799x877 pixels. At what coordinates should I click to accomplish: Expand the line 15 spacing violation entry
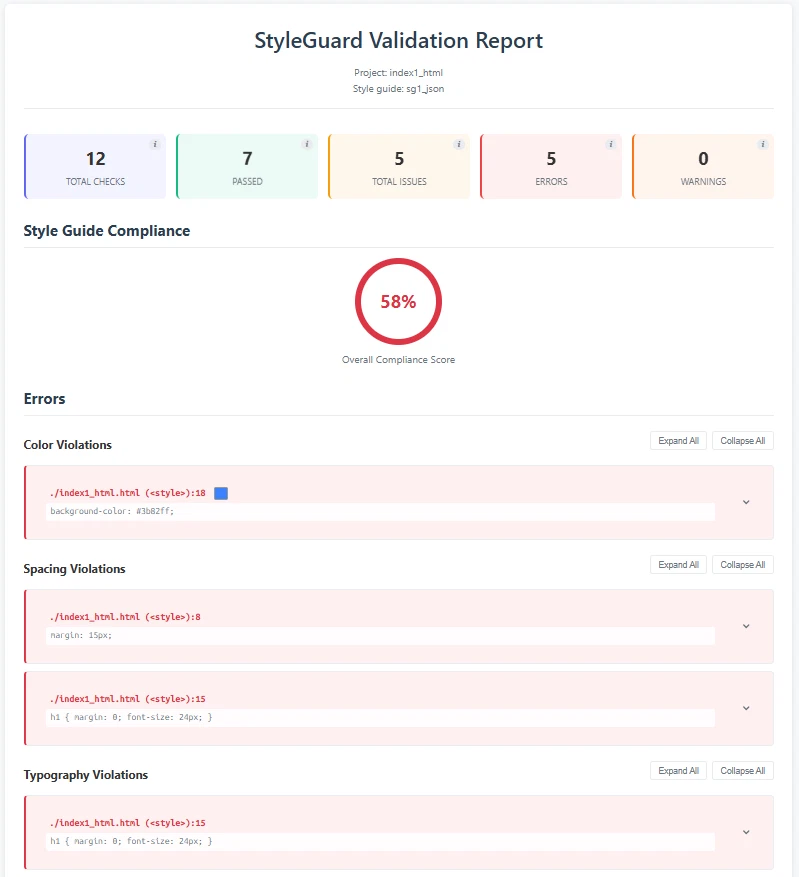click(745, 708)
